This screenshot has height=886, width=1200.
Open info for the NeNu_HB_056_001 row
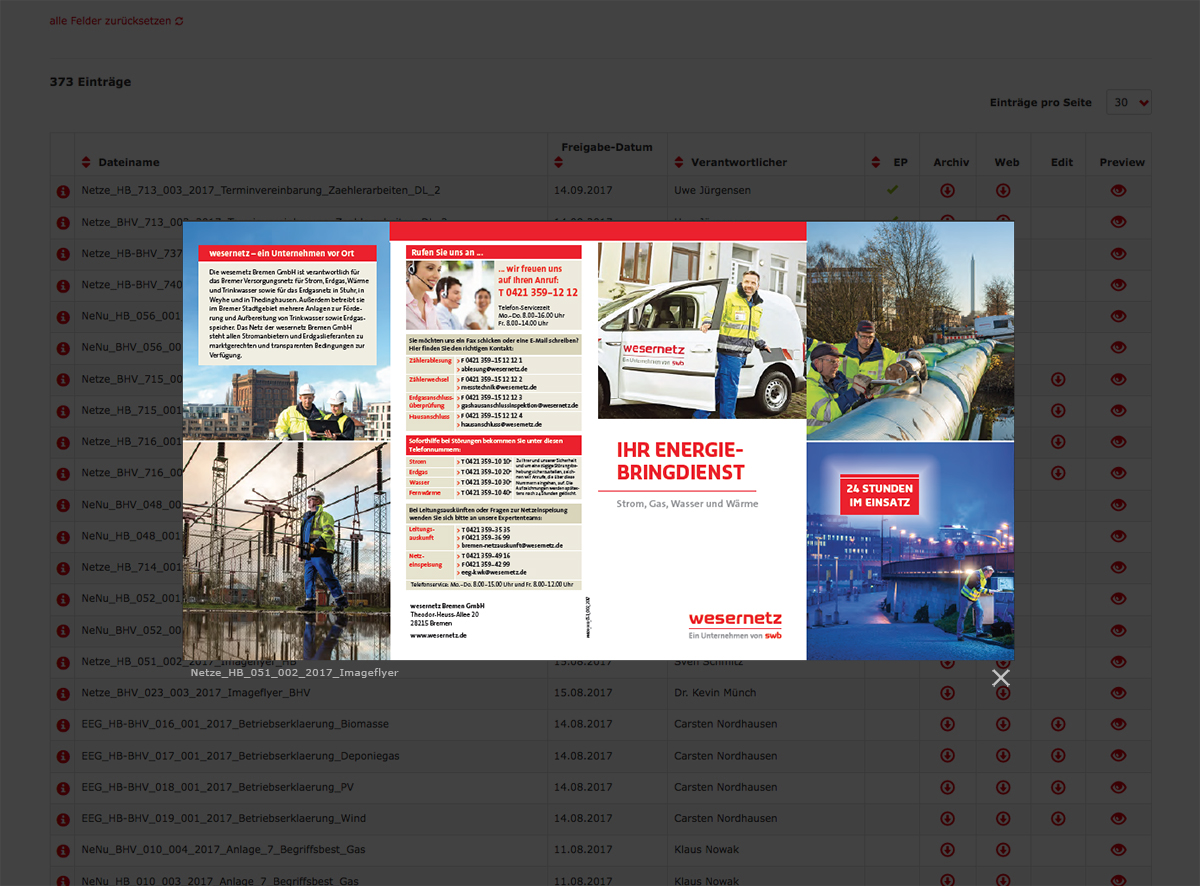click(x=62, y=317)
